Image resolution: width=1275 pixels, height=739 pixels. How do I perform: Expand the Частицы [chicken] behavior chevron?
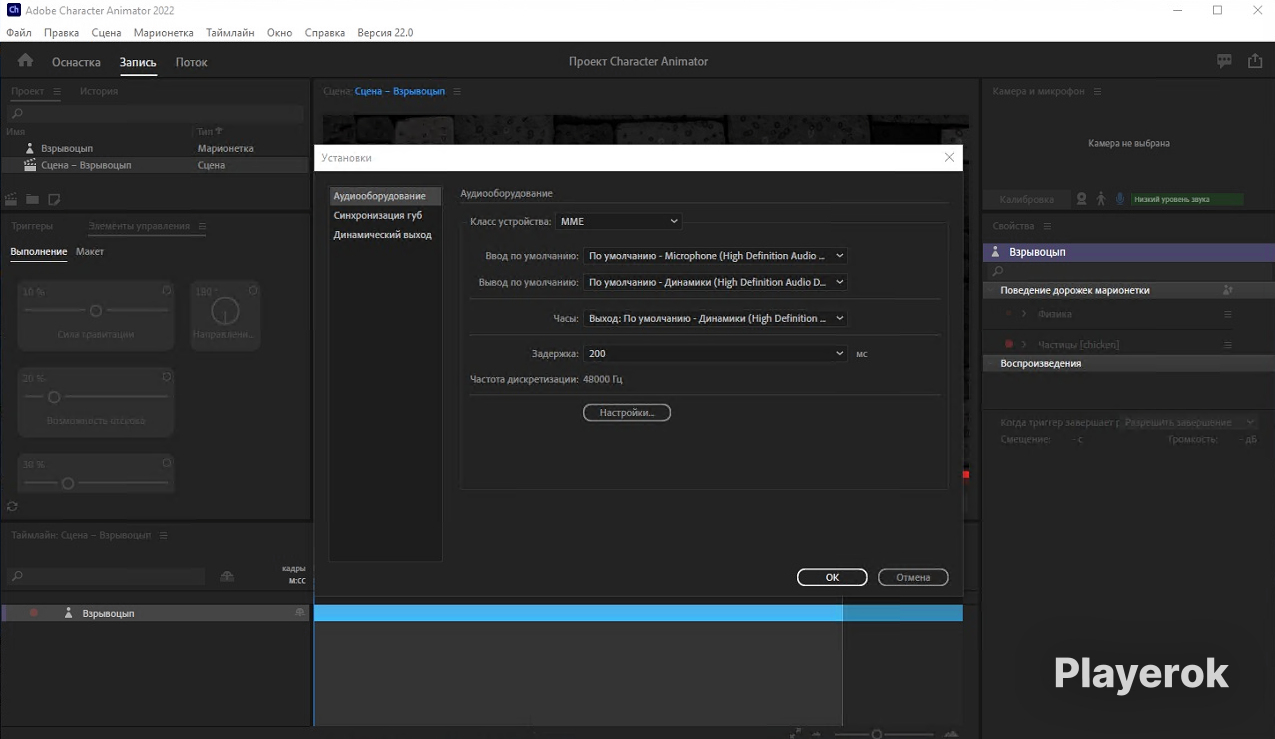tap(1024, 345)
